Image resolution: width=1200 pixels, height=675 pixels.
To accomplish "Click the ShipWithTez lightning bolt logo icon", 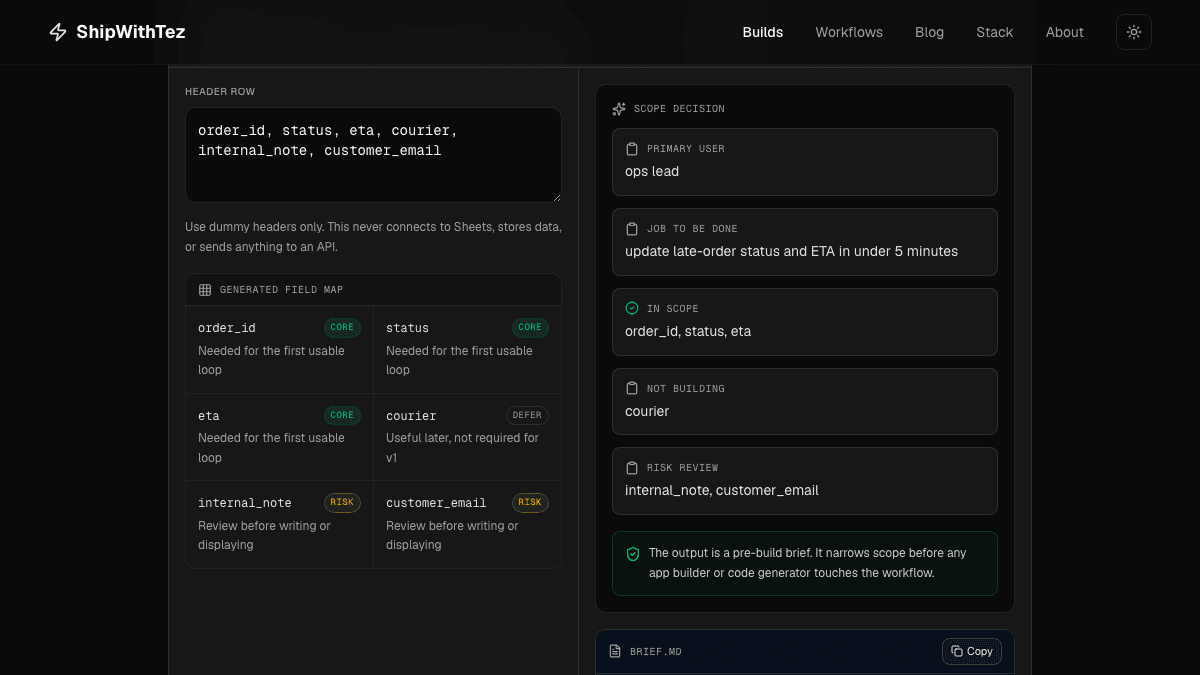I will 58,32.
